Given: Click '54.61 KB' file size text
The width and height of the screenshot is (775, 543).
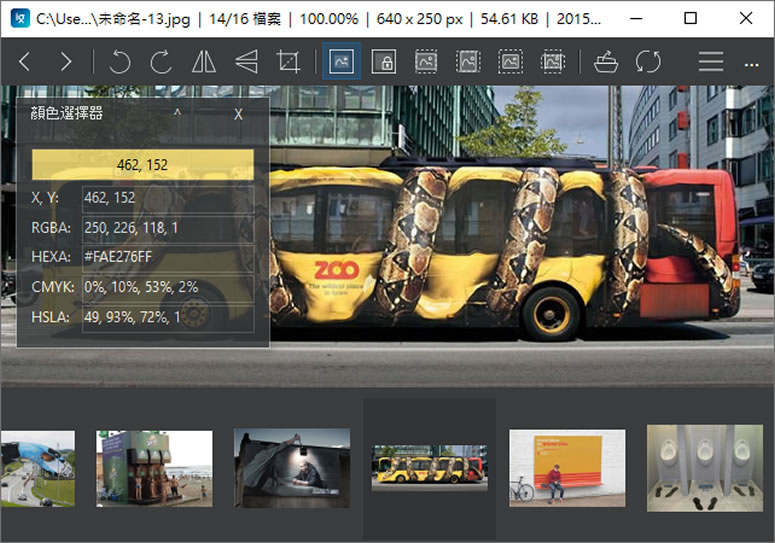Looking at the screenshot, I should click(x=509, y=19).
